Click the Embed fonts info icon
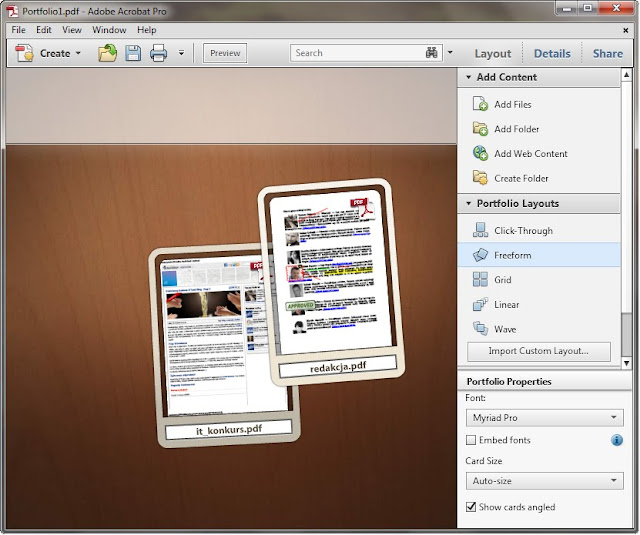 click(617, 440)
